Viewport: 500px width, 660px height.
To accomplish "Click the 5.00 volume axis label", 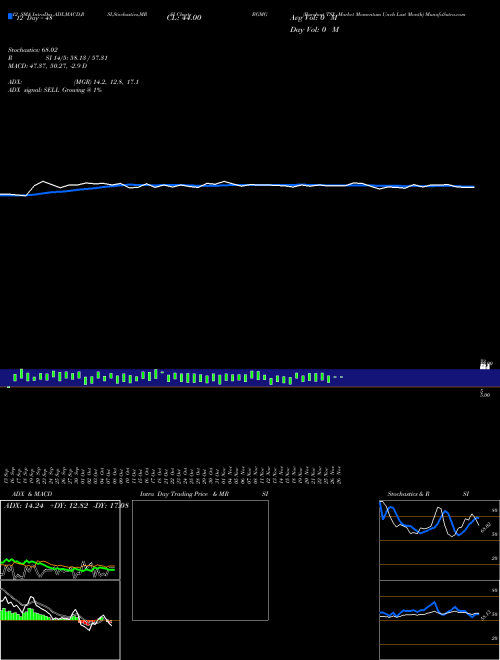I will 485,394.
